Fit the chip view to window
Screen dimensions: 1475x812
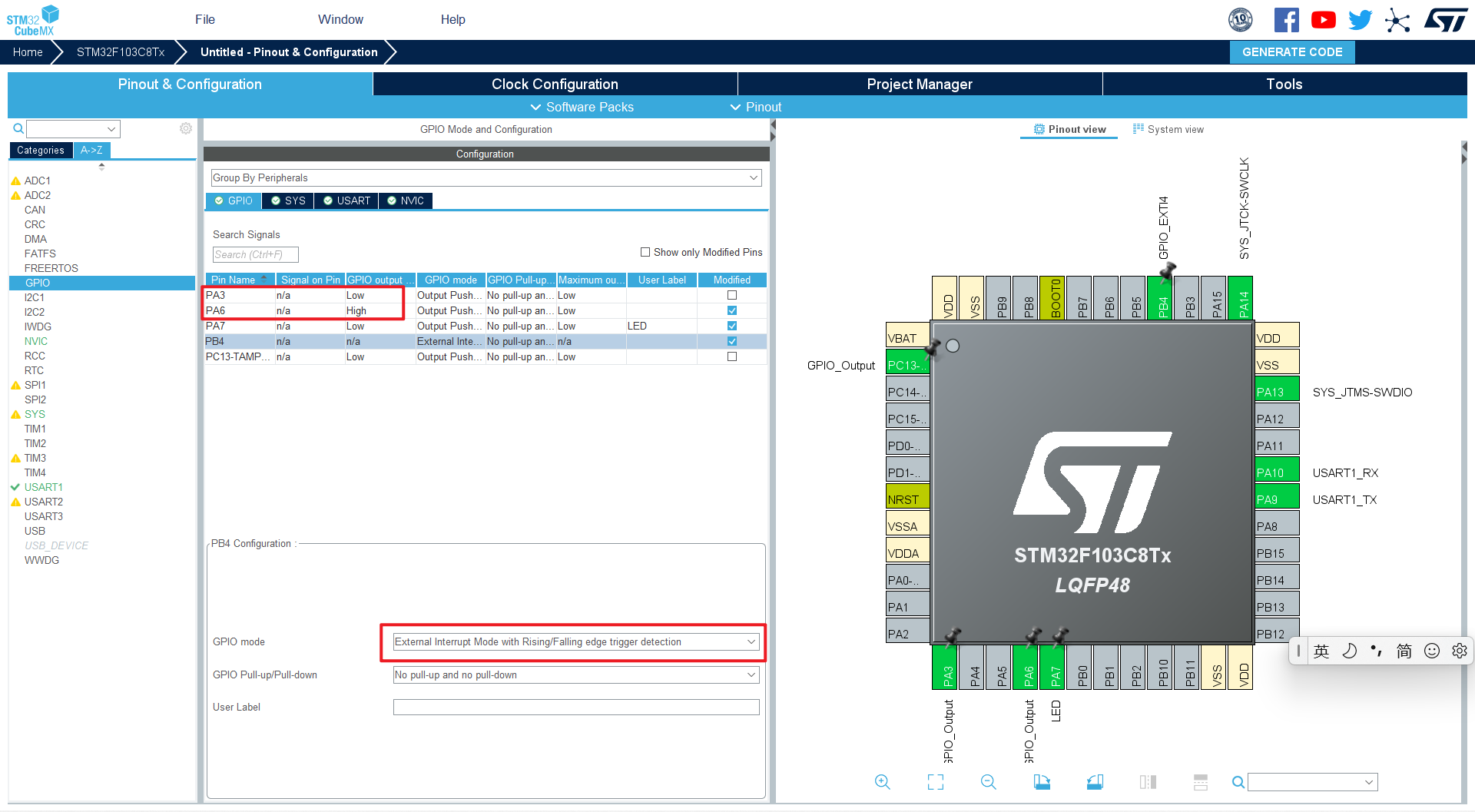point(936,782)
